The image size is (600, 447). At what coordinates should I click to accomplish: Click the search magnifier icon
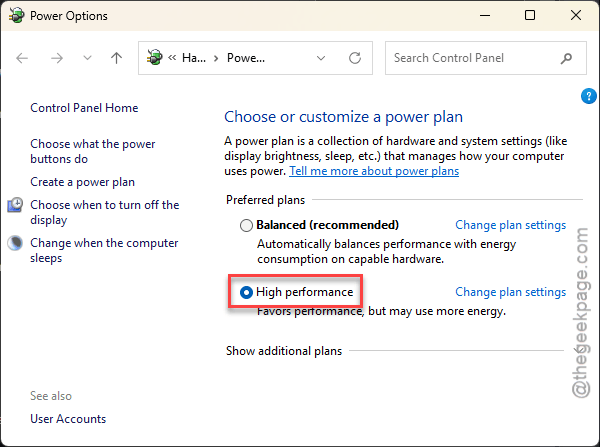[x=566, y=58]
